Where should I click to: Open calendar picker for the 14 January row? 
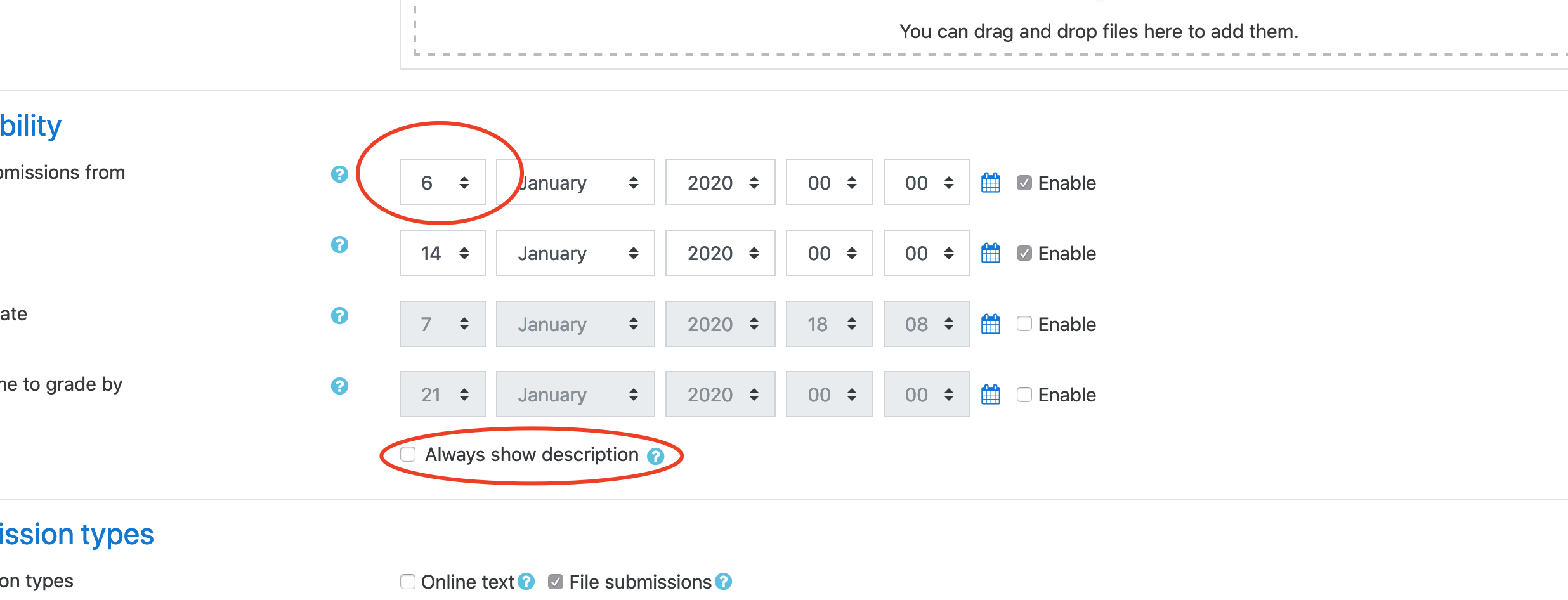coord(991,253)
